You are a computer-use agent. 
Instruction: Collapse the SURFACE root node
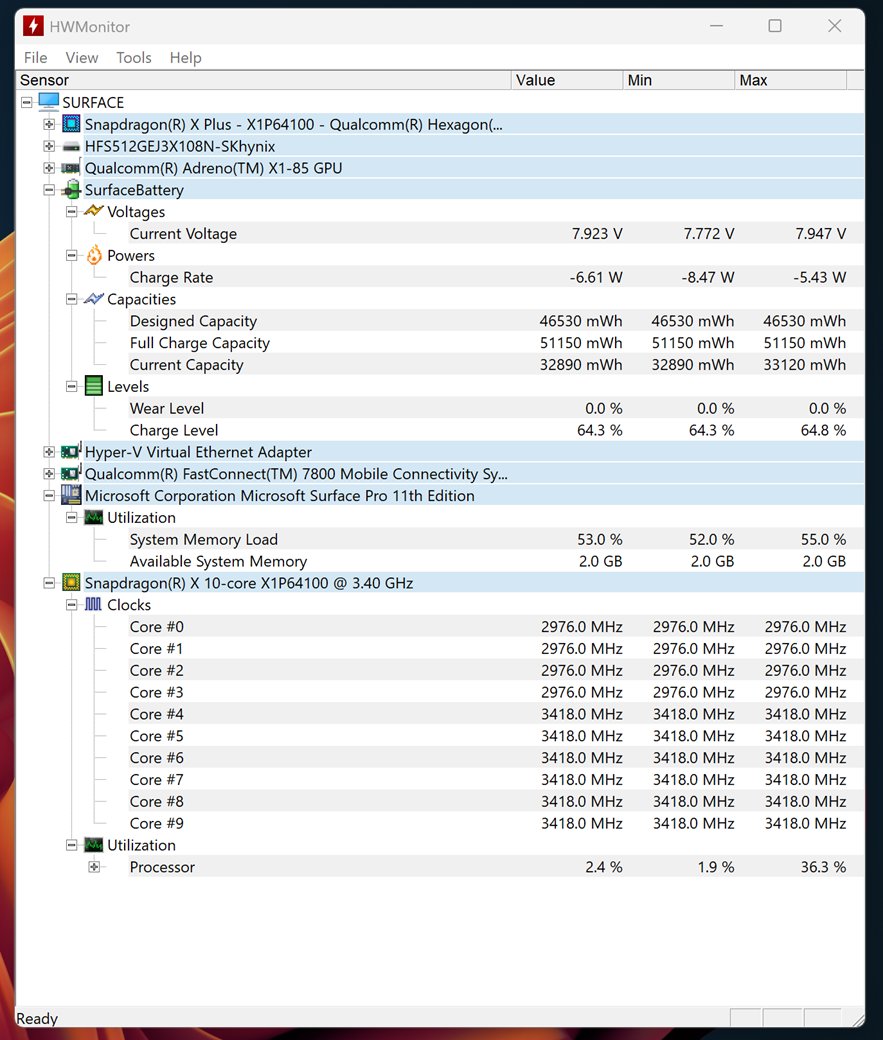coord(27,102)
